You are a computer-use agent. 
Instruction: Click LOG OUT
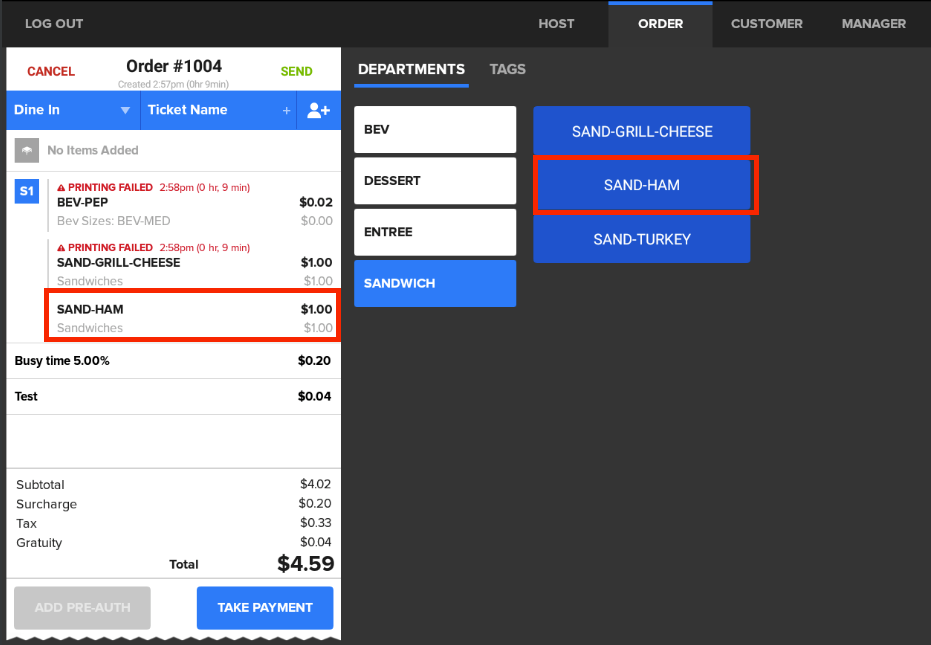point(54,23)
